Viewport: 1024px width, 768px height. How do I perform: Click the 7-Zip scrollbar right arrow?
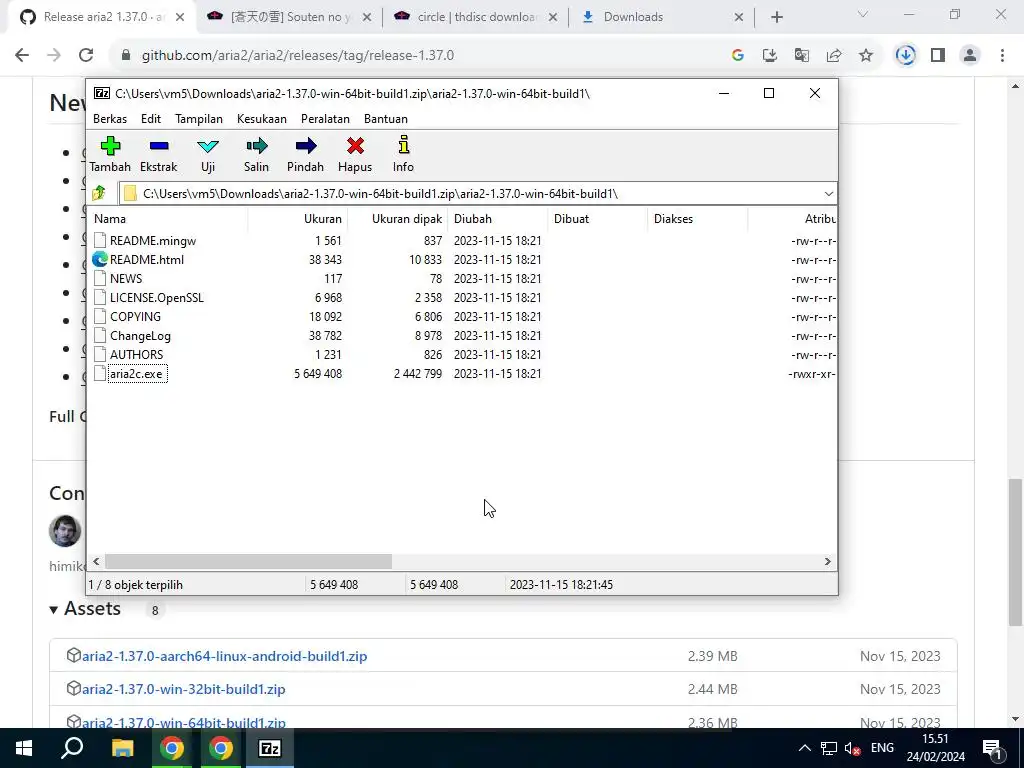[x=827, y=562]
